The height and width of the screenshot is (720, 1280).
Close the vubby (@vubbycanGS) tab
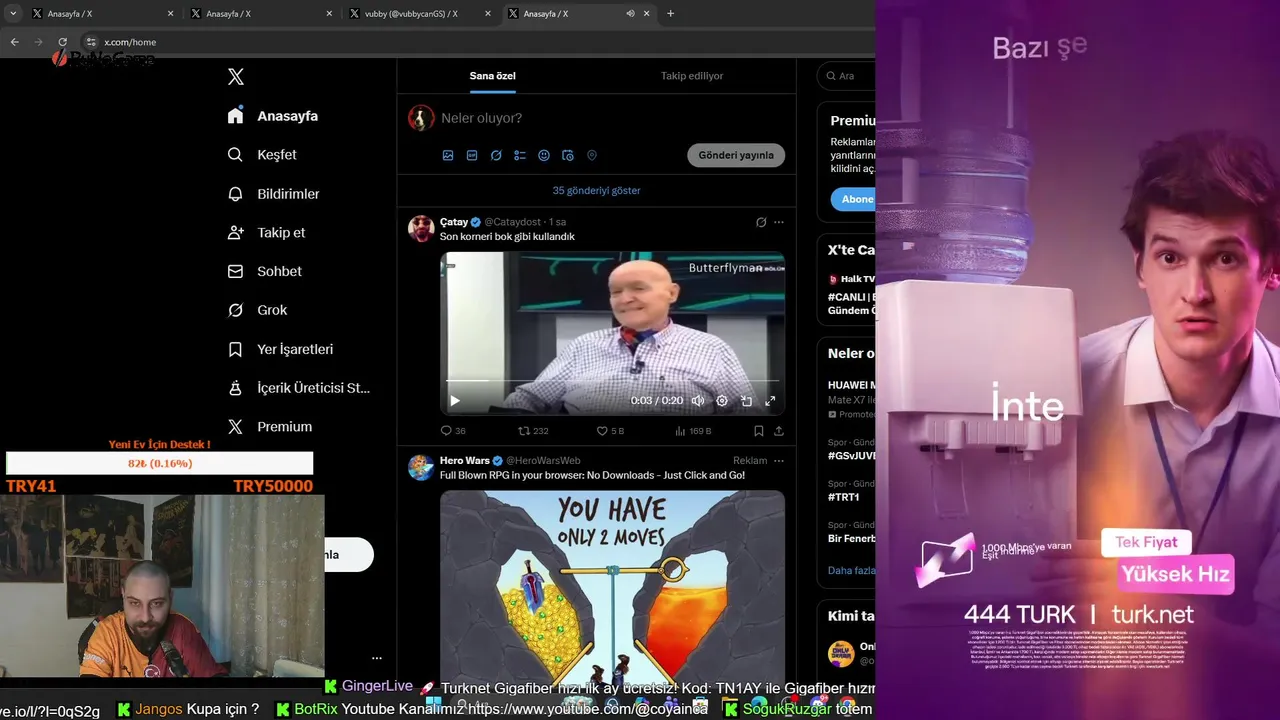[x=487, y=14]
